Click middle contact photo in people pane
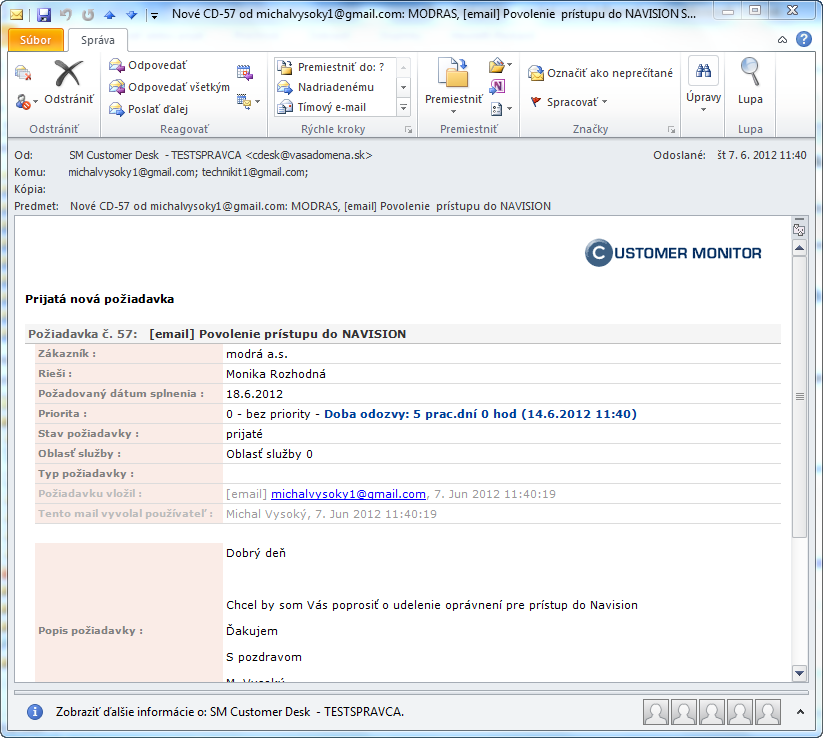The image size is (823, 738). pyautogui.click(x=712, y=712)
